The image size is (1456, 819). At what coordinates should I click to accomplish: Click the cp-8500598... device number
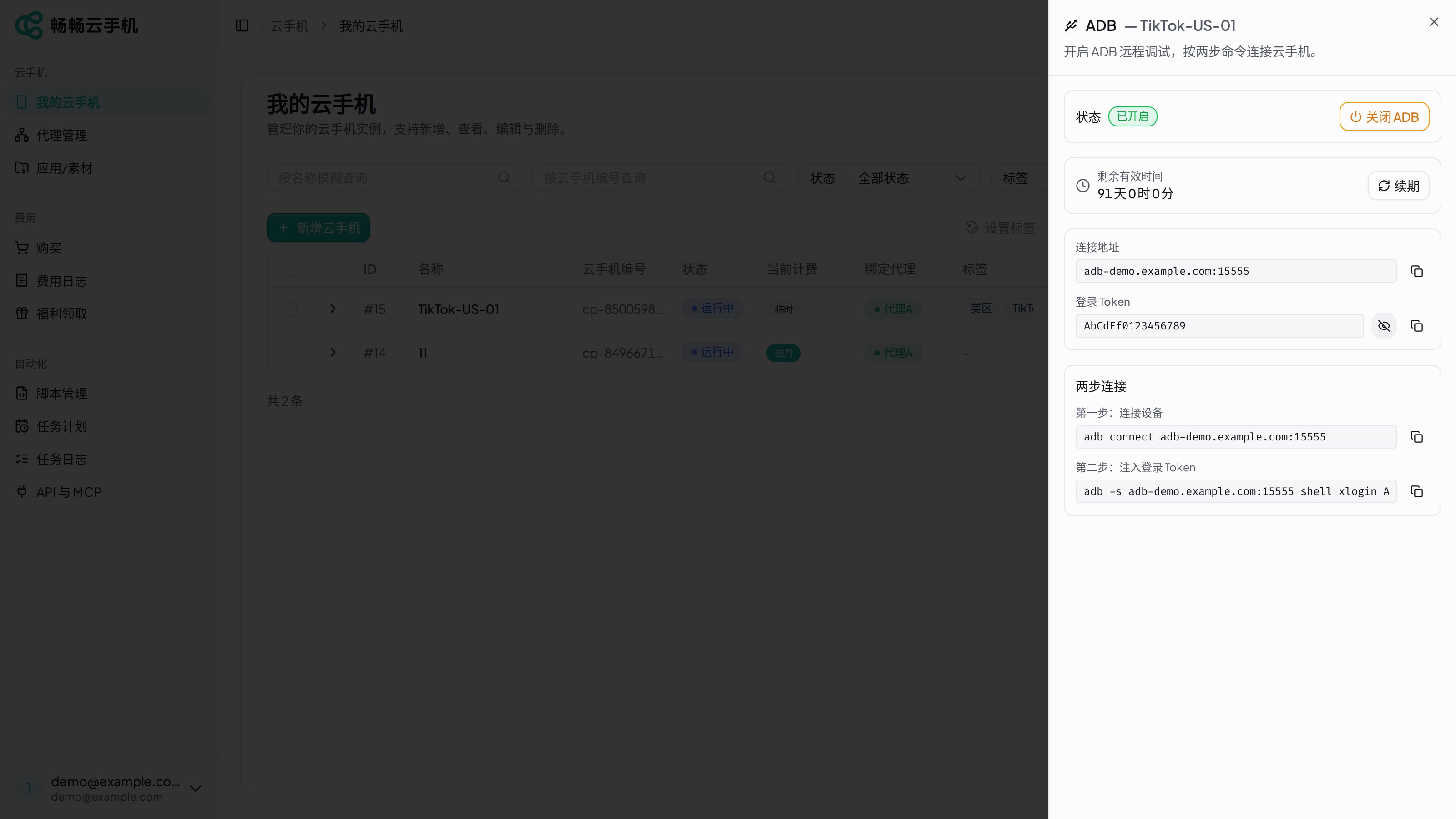pos(623,309)
